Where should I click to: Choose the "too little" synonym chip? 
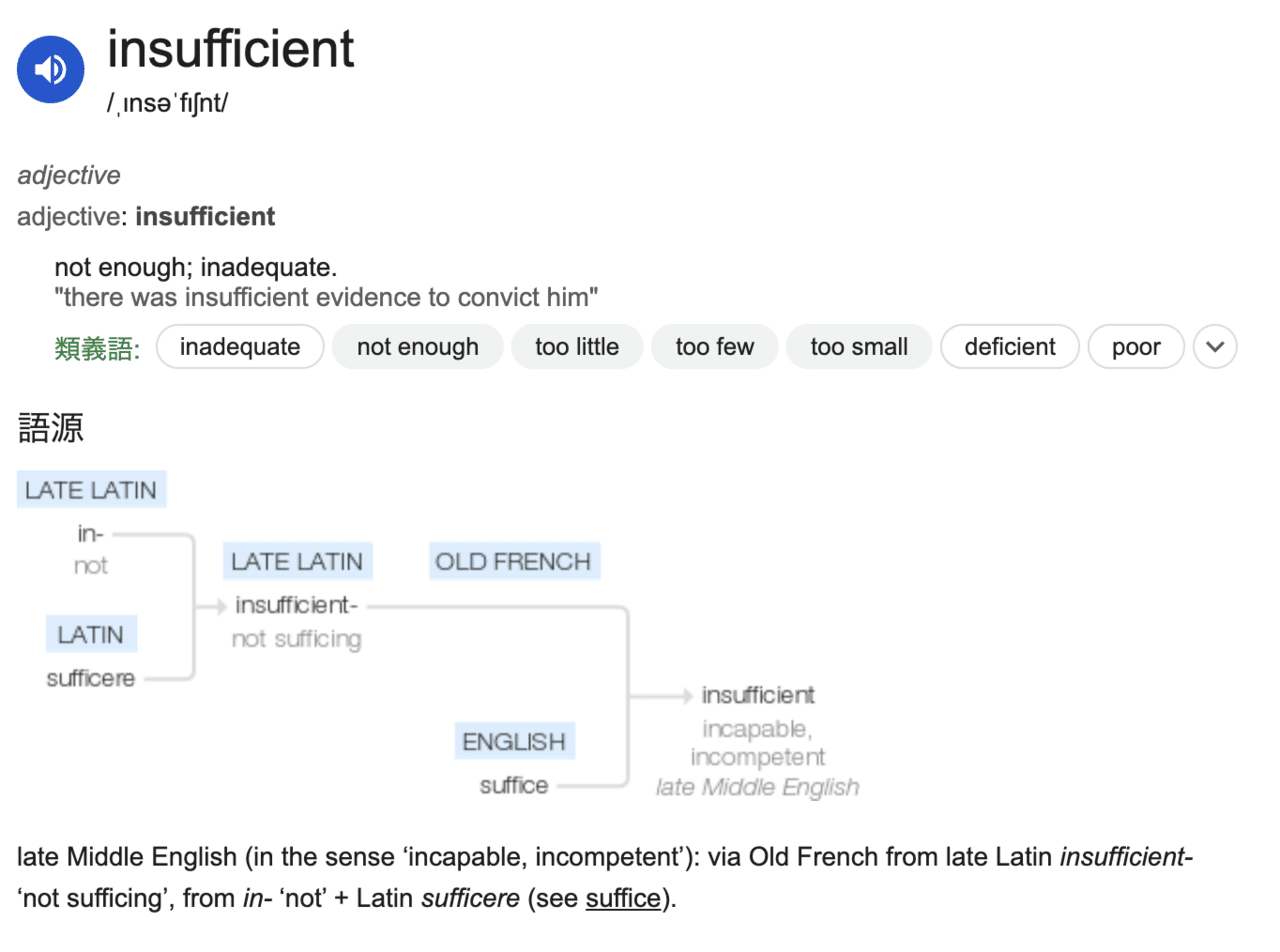click(x=576, y=348)
